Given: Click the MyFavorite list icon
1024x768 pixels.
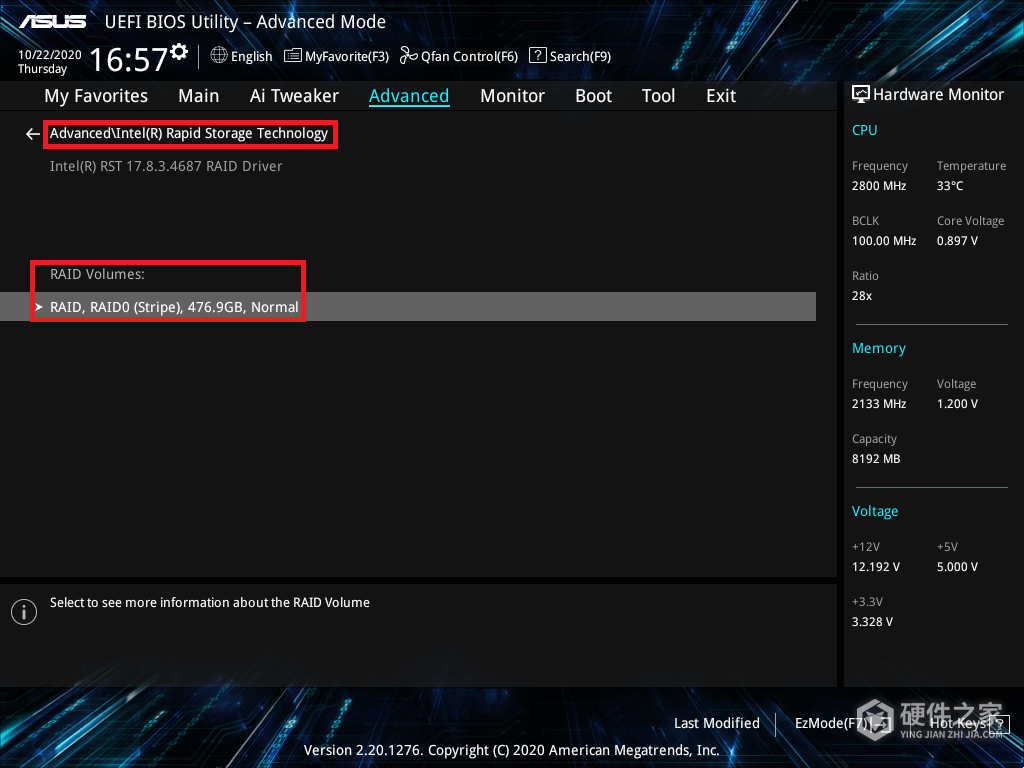Looking at the screenshot, I should pyautogui.click(x=293, y=56).
